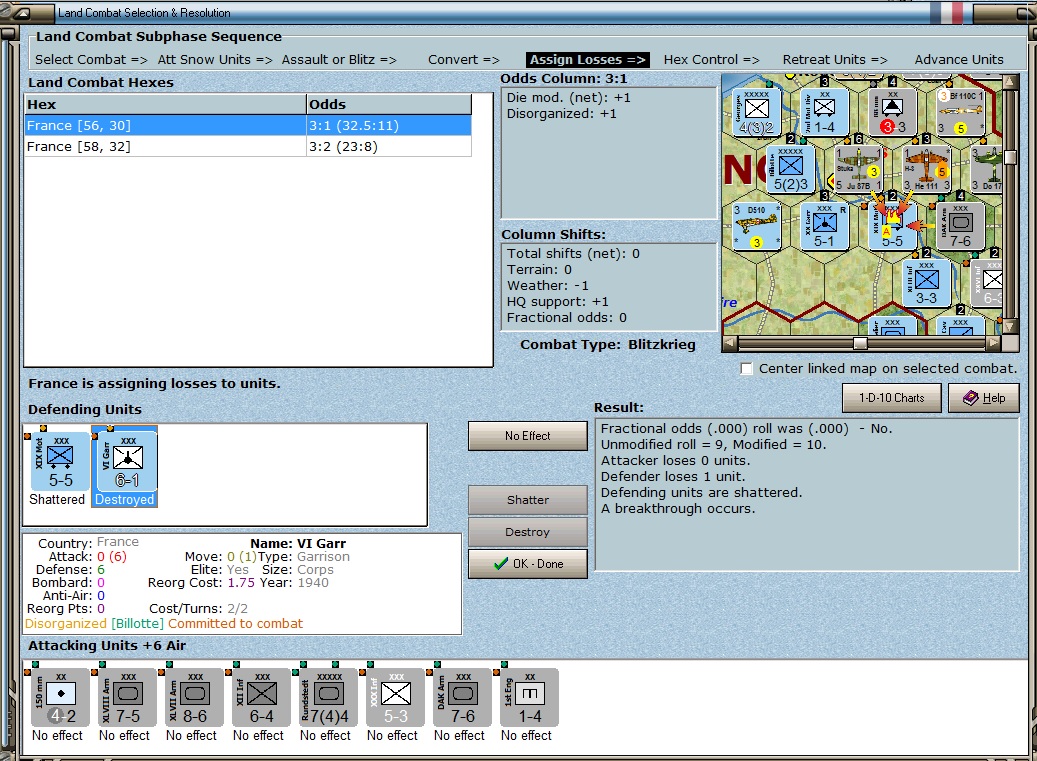Click the 5(2)3 HQ counter on map
1037x761 pixels.
click(x=790, y=169)
